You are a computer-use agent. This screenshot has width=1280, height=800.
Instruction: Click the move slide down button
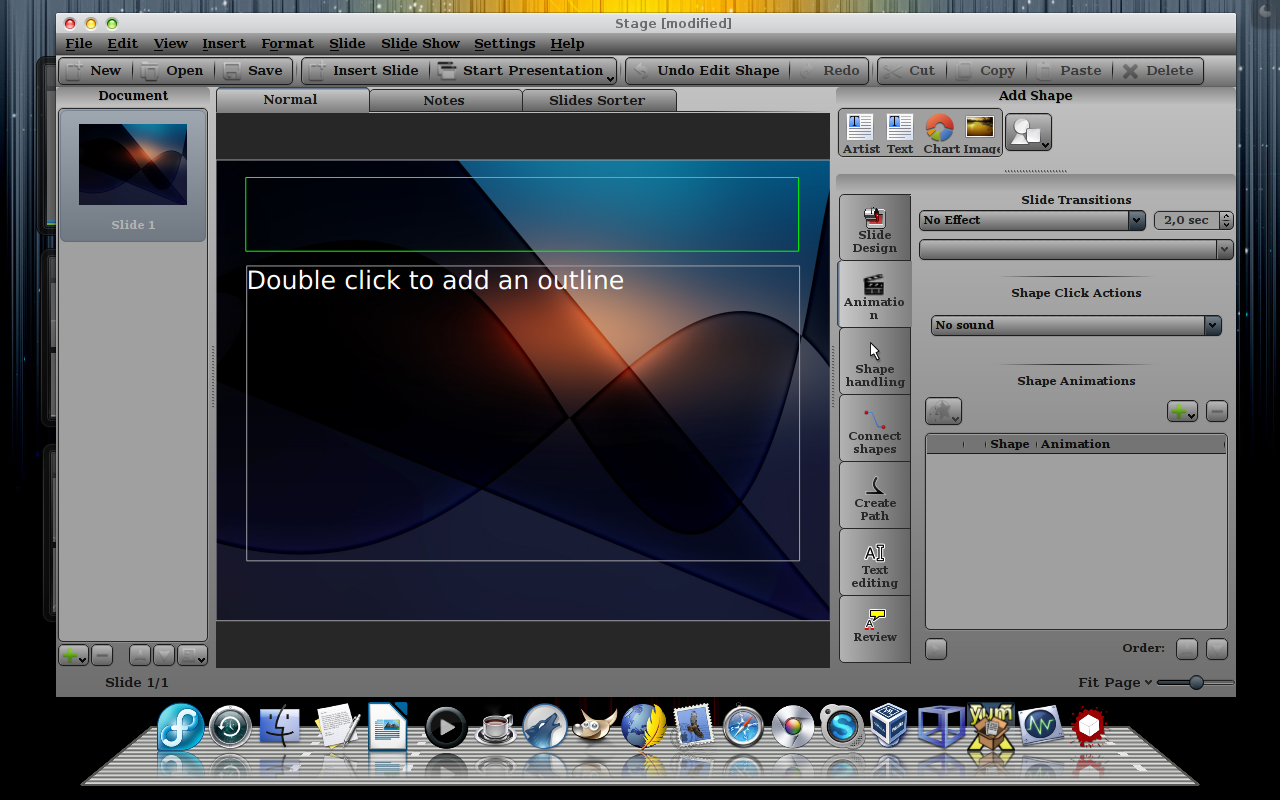pos(164,656)
